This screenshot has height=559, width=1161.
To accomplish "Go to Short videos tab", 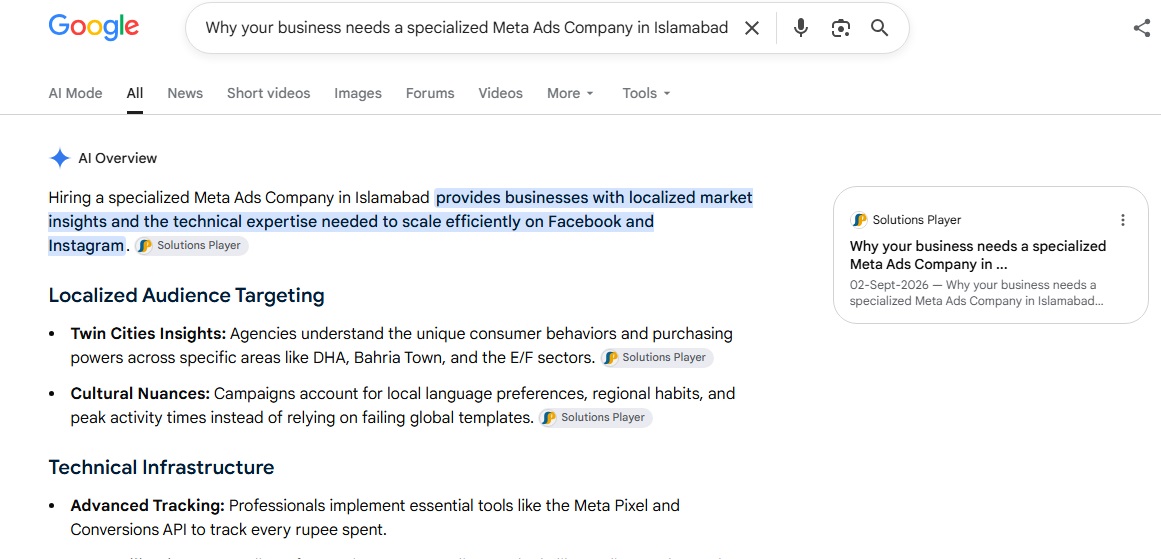I will point(268,93).
